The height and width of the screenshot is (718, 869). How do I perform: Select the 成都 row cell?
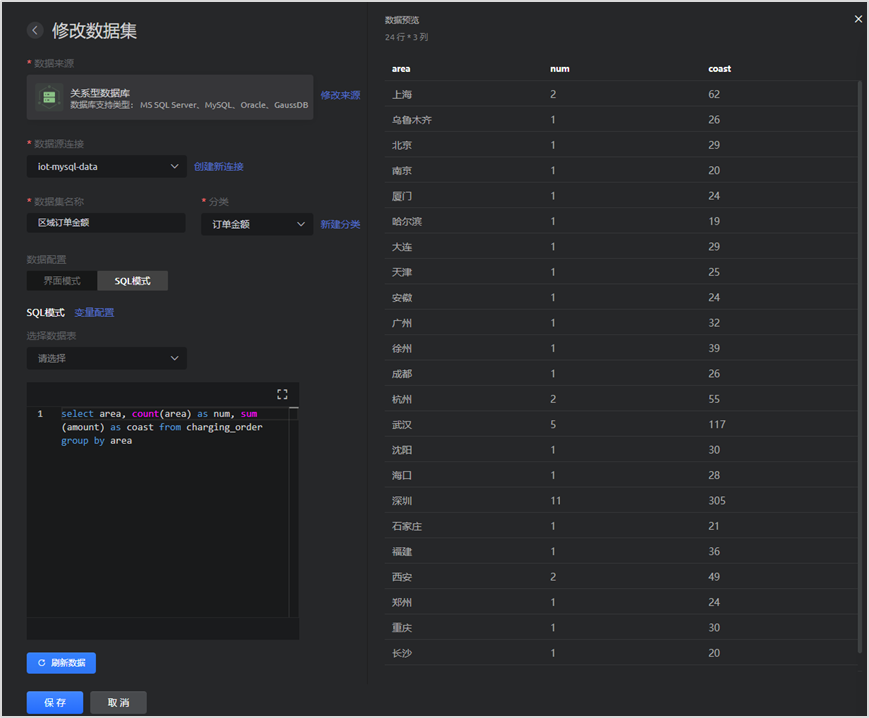tap(402, 374)
